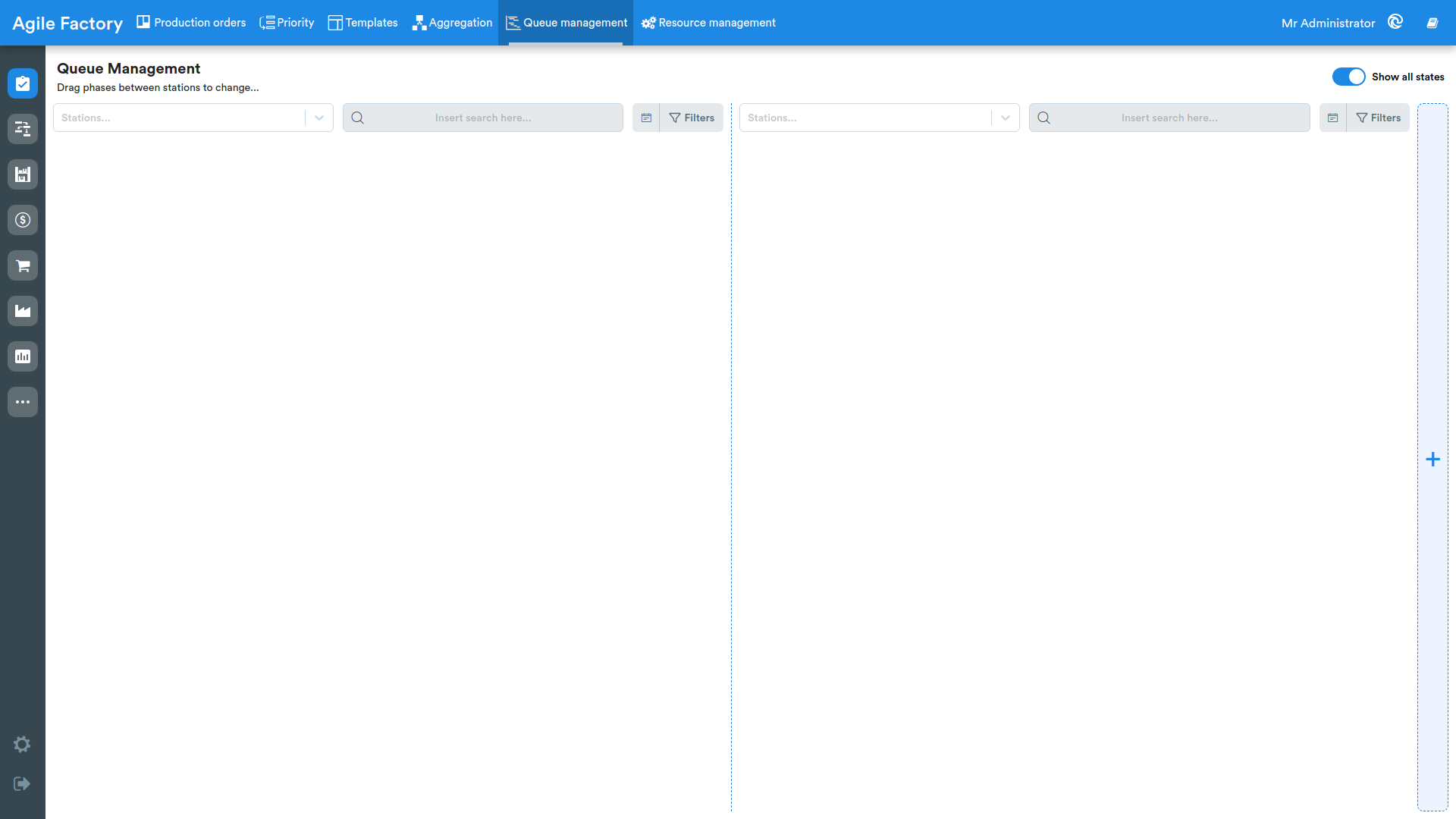The image size is (1456, 819).
Task: Open settings gear in sidebar
Action: (x=22, y=744)
